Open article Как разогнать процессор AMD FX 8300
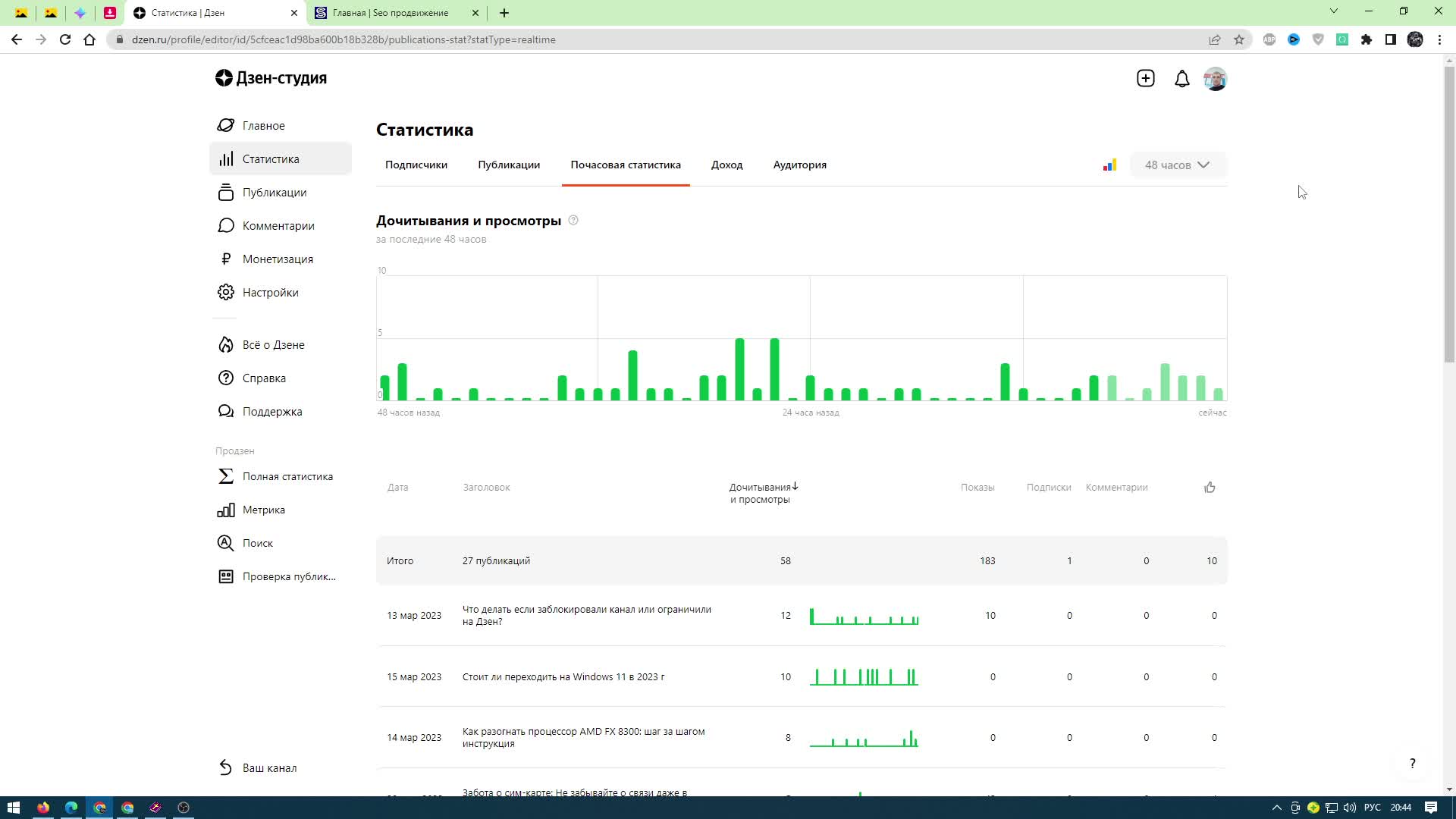Screen dimensions: 1456x819 [x=583, y=738]
